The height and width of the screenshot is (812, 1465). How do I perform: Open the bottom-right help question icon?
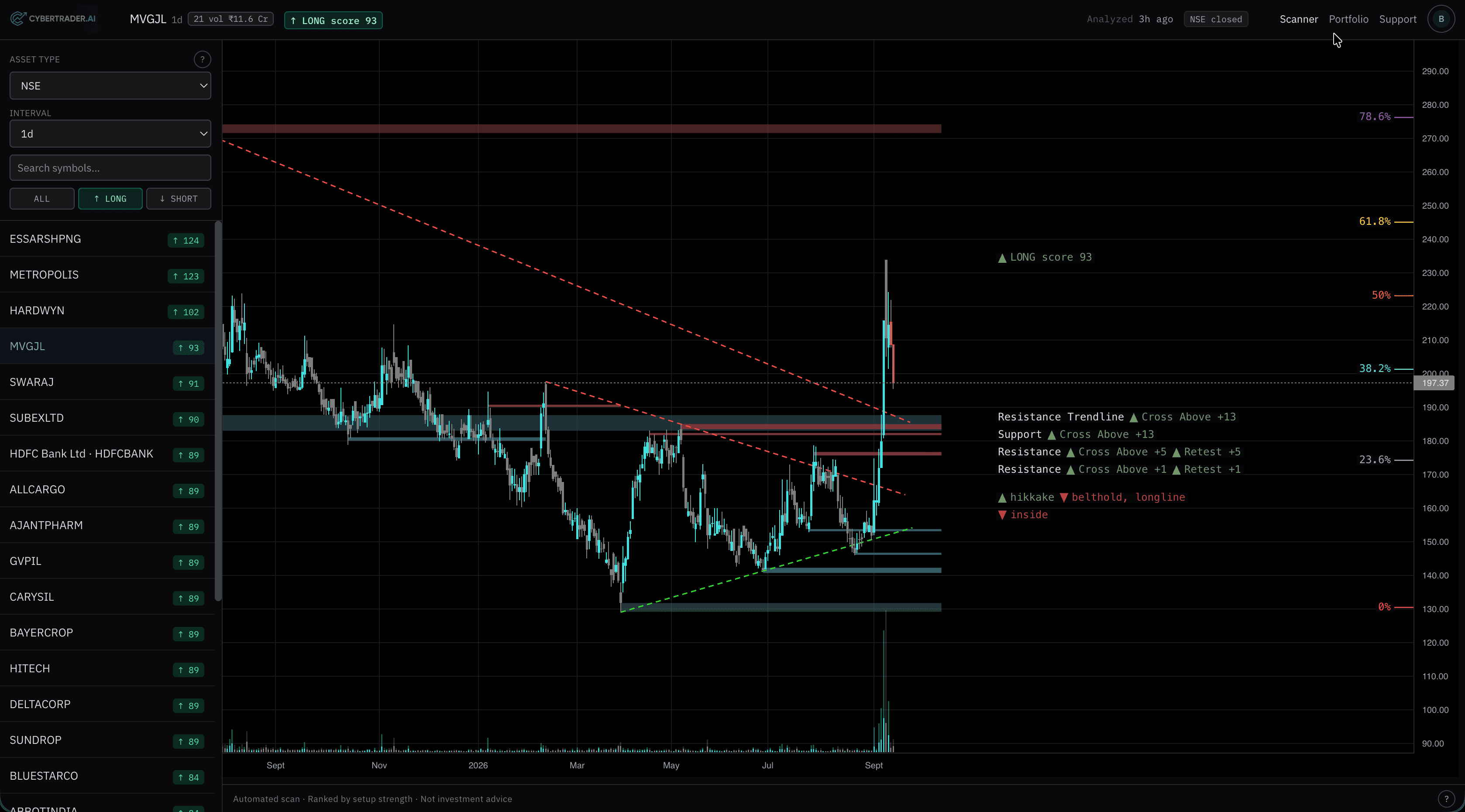pos(1446,798)
